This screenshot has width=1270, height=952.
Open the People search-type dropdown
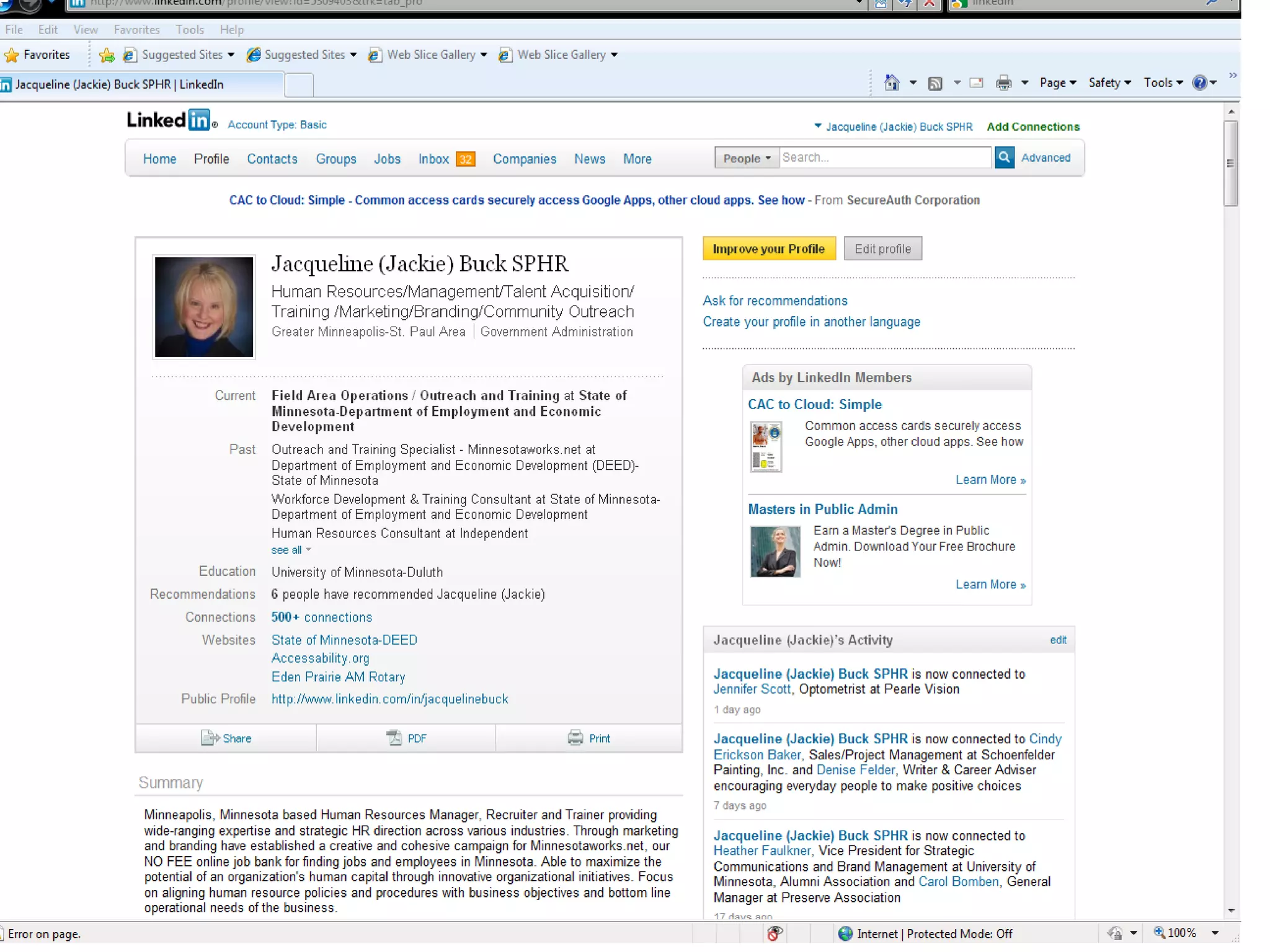click(746, 158)
